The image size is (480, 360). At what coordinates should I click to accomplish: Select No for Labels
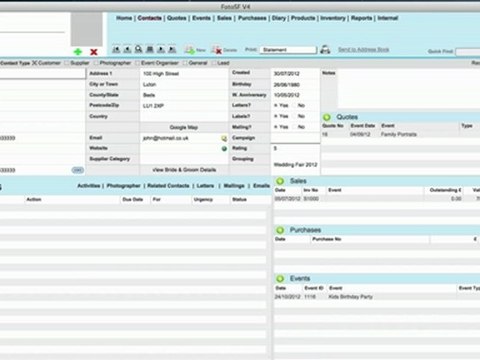point(295,116)
